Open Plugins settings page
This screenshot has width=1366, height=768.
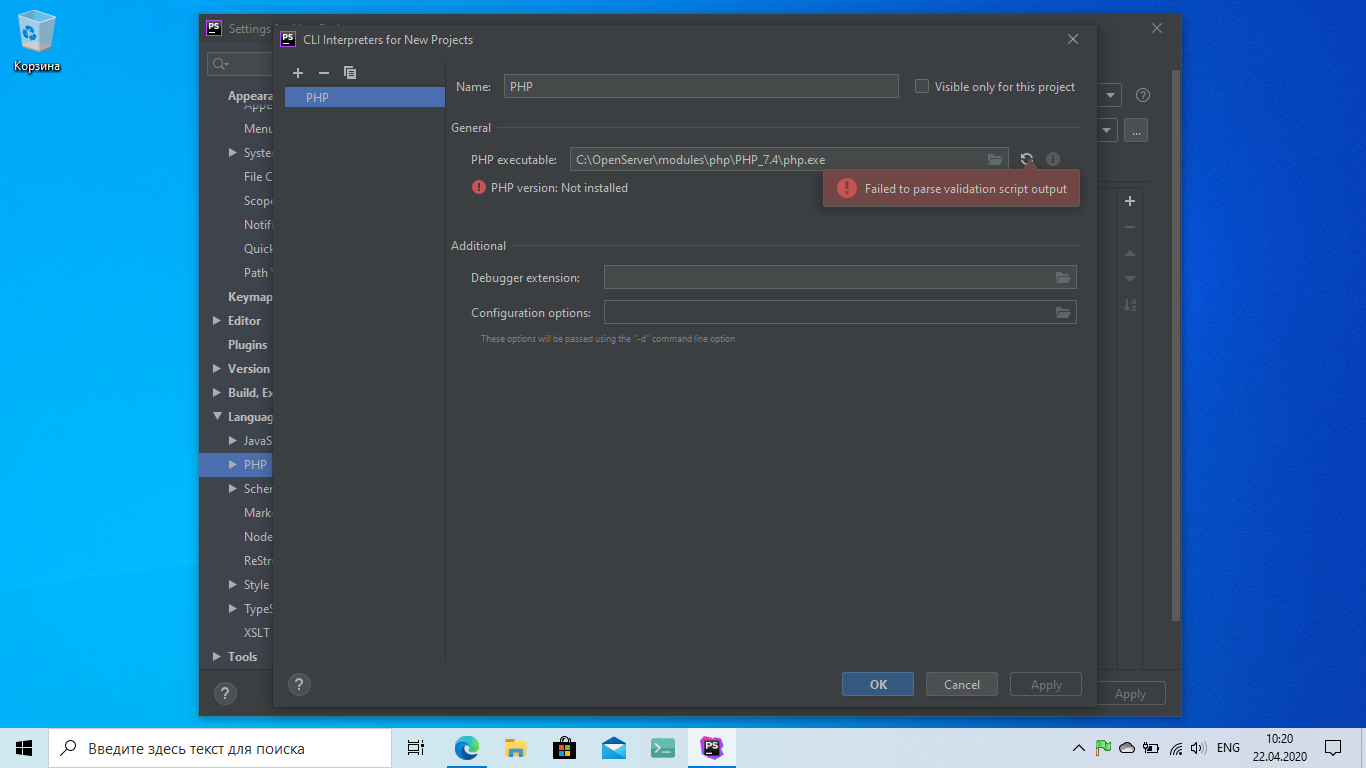[x=247, y=345]
